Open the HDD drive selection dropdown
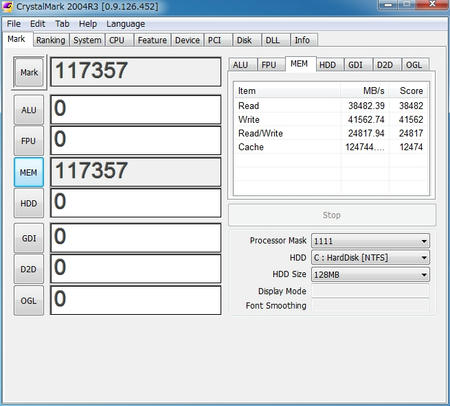Screen dimensions: 450x406 [370, 258]
